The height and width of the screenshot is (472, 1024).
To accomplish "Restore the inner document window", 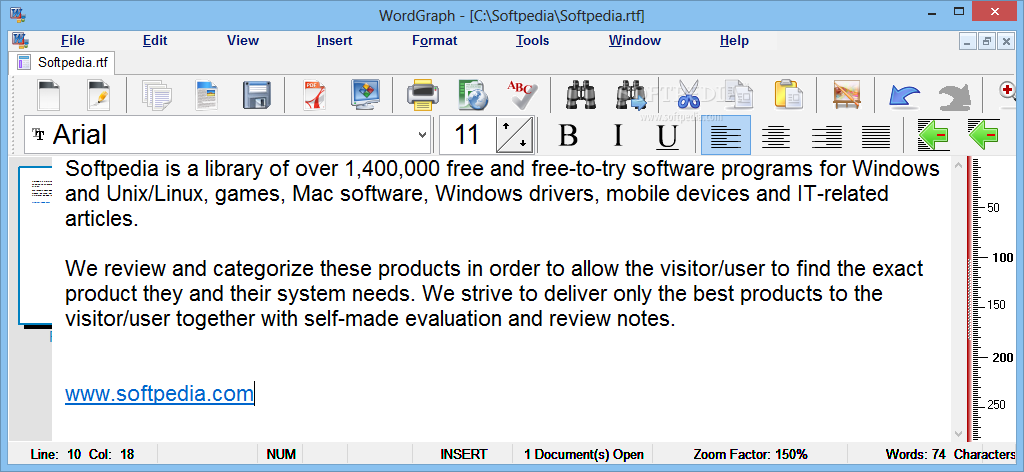I will click(x=987, y=41).
